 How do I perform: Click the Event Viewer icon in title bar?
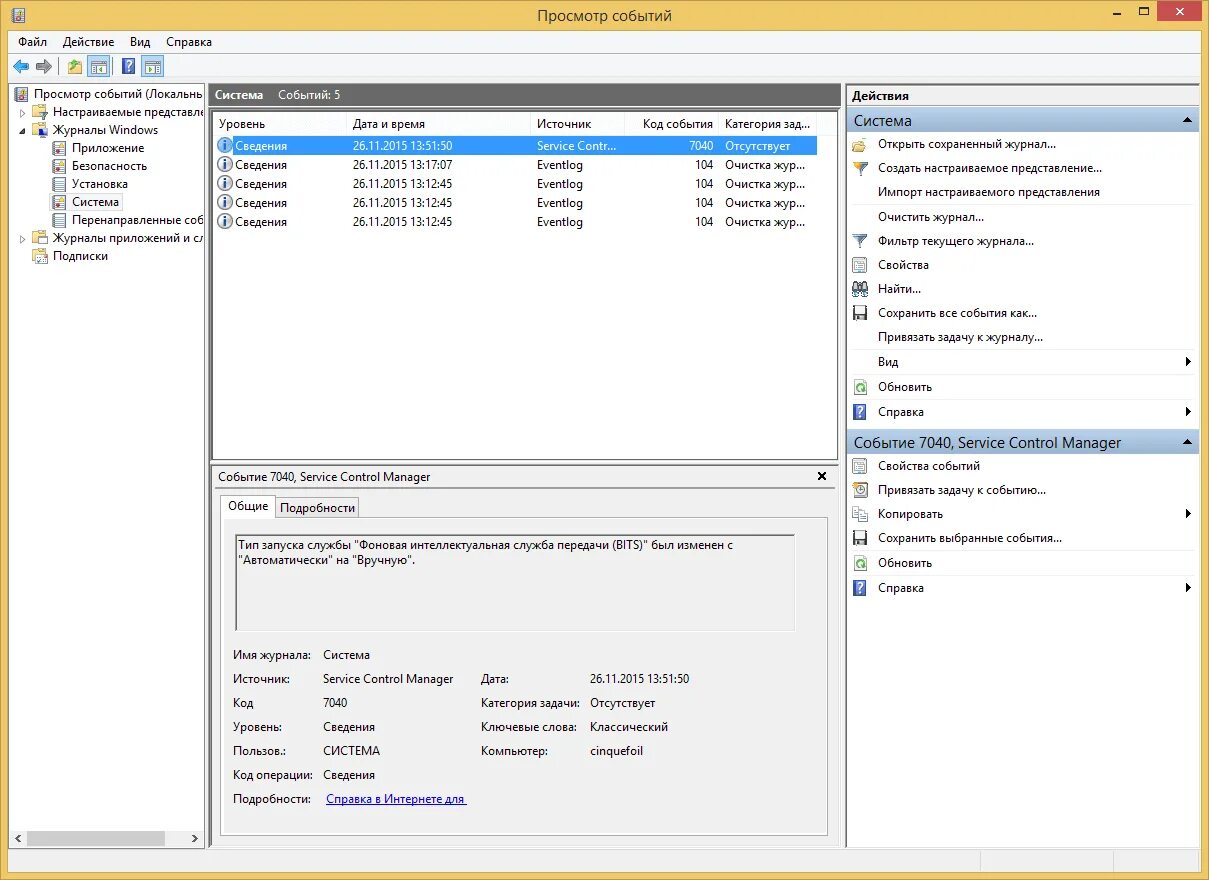[19, 15]
